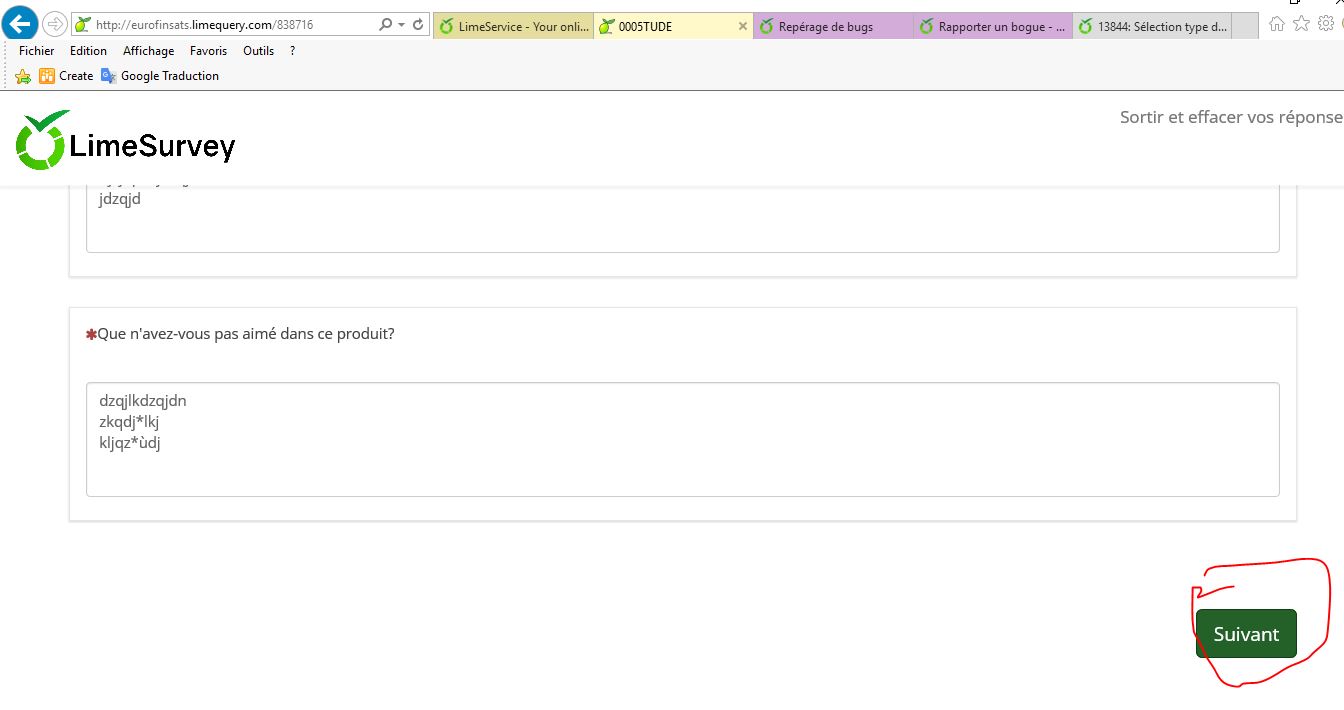The width and height of the screenshot is (1344, 710).
Task: Click the LimeSurvey logo
Action: pyautogui.click(x=126, y=141)
